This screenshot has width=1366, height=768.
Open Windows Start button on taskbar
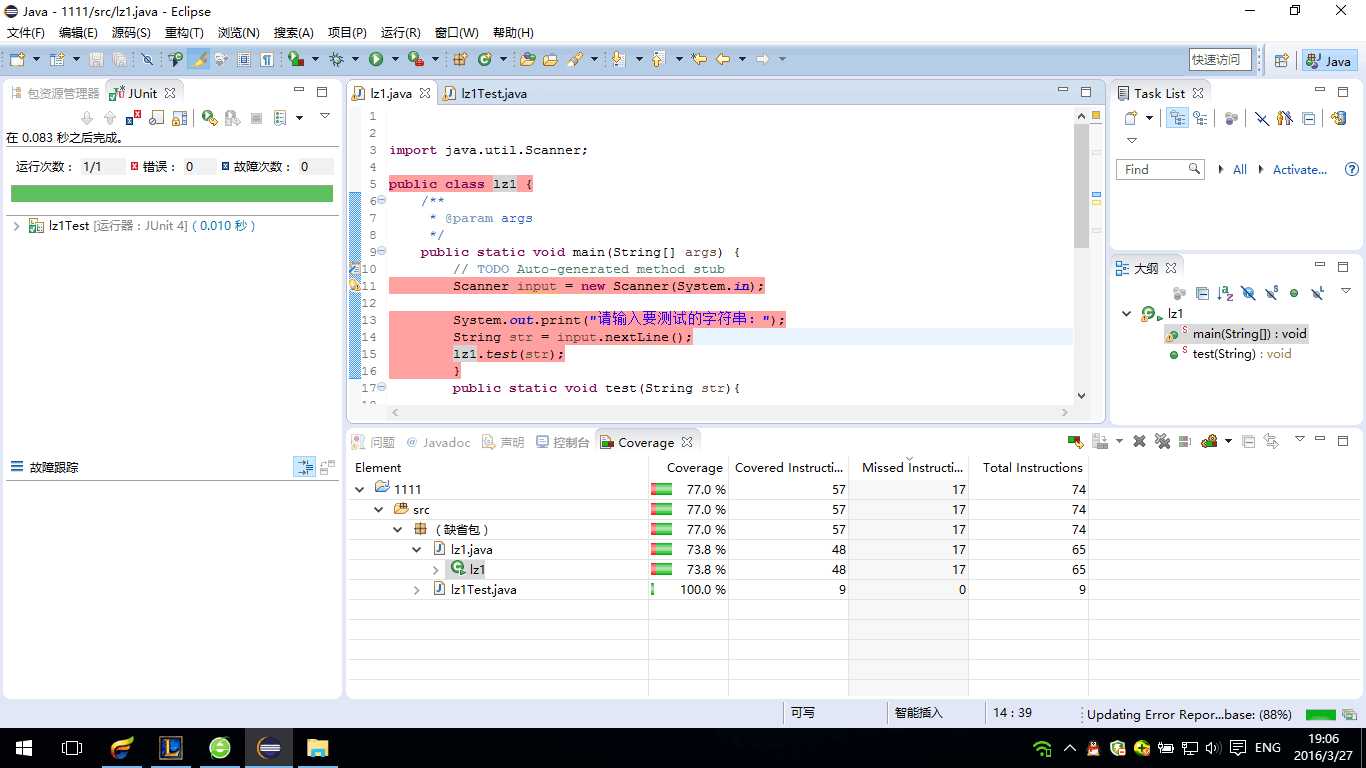[x=24, y=748]
